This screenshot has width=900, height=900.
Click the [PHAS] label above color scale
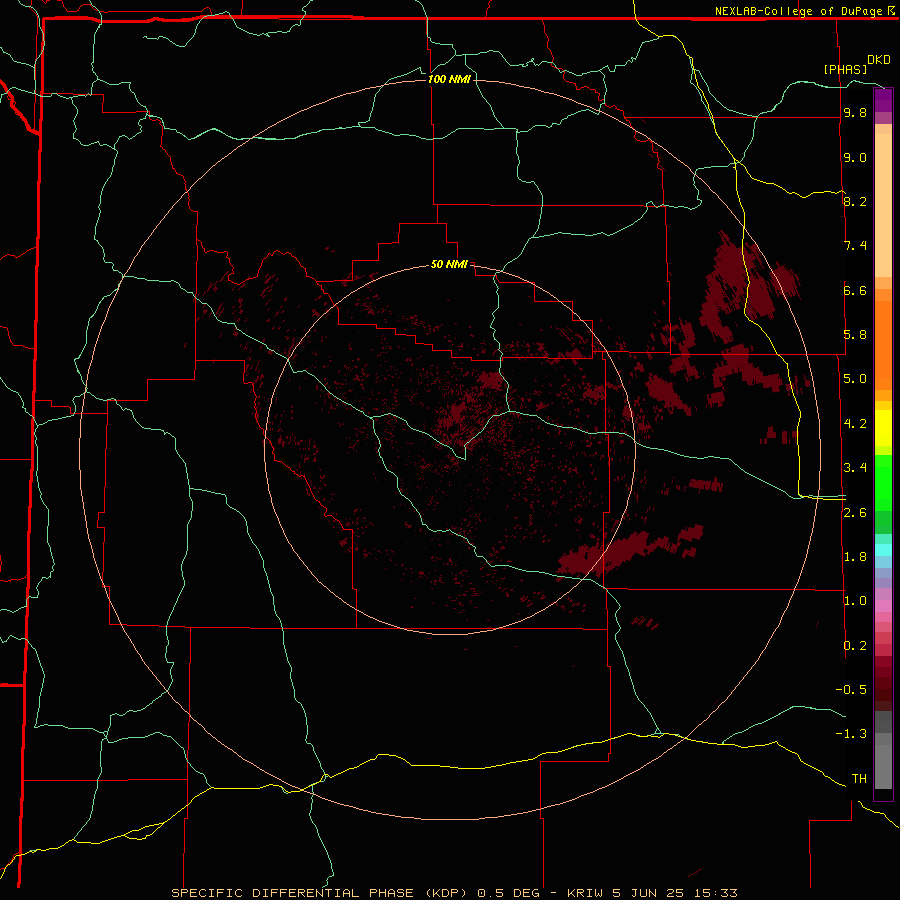845,69
